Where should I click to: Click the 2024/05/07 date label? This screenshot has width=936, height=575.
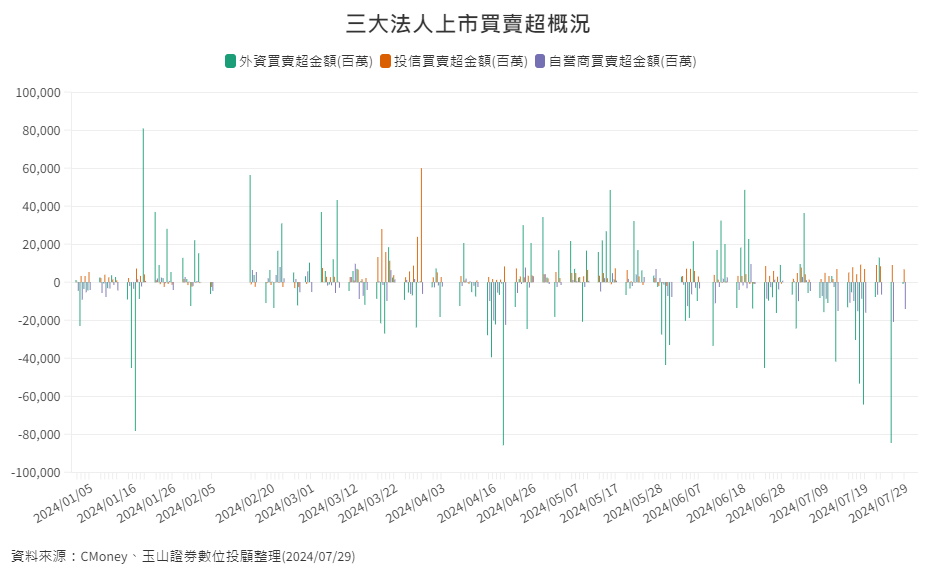pyautogui.click(x=550, y=504)
